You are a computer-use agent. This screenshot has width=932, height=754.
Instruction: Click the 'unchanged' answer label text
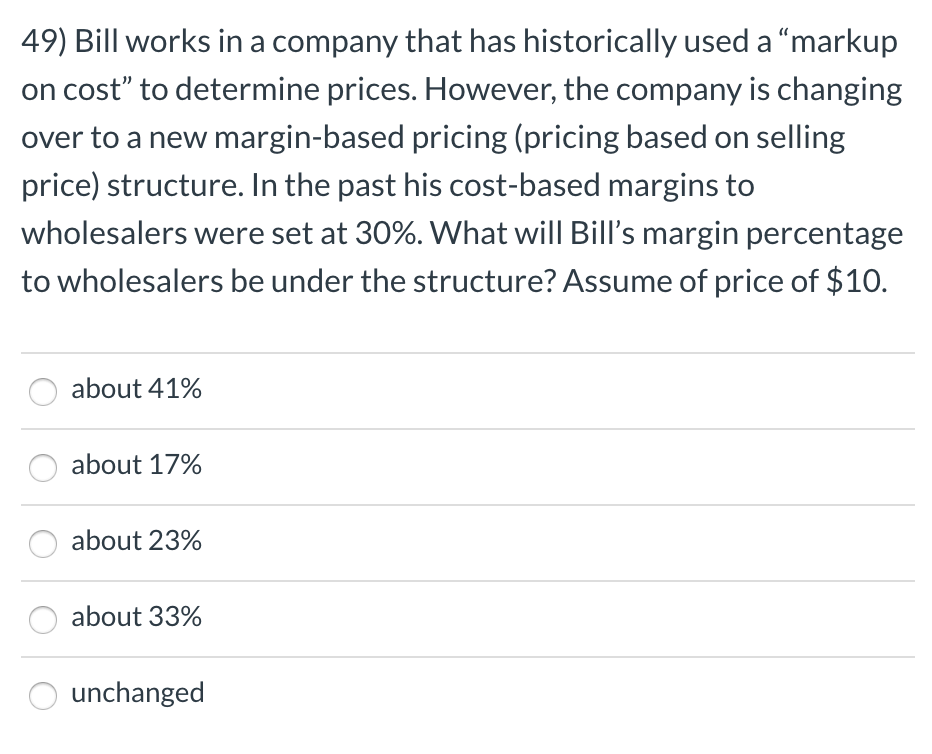tap(138, 693)
